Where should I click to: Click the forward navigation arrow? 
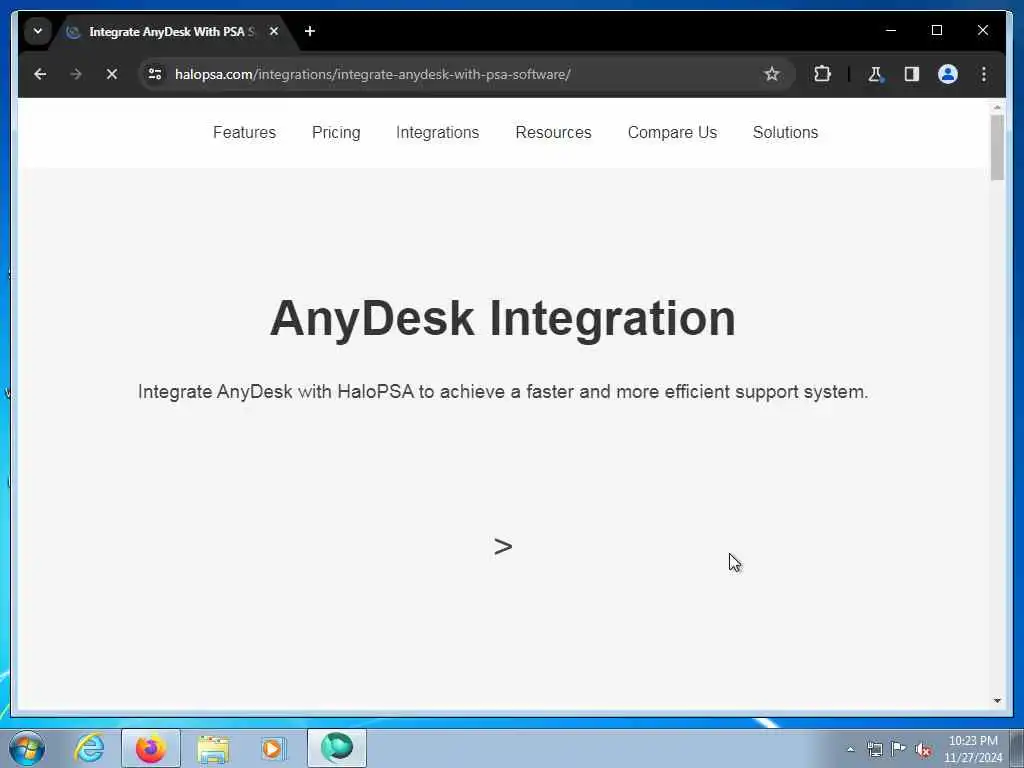click(76, 74)
